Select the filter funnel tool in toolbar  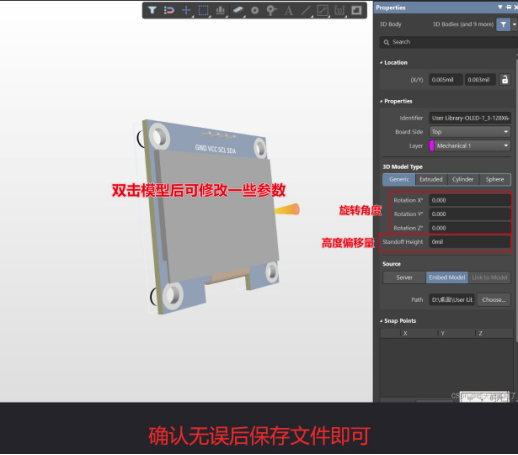click(152, 10)
